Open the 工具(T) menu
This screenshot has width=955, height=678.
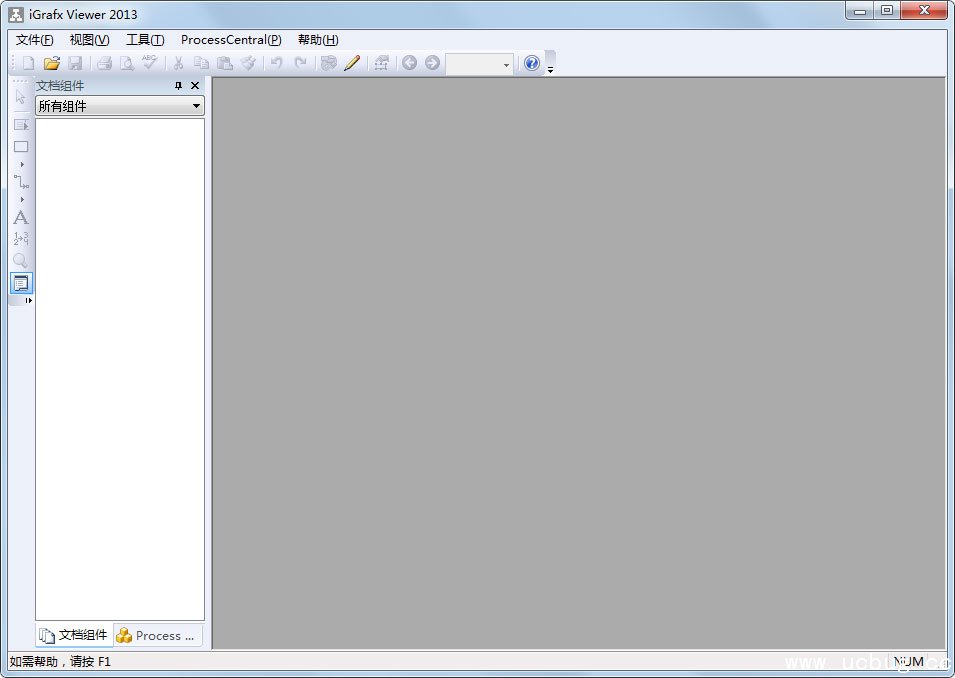point(145,40)
